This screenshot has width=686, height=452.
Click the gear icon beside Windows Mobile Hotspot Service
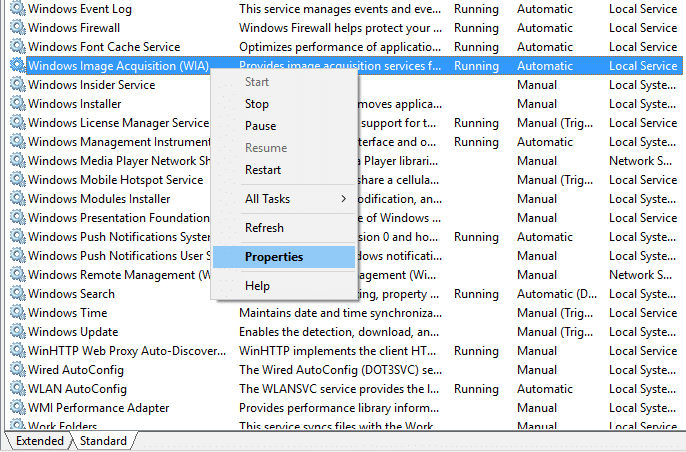18,180
